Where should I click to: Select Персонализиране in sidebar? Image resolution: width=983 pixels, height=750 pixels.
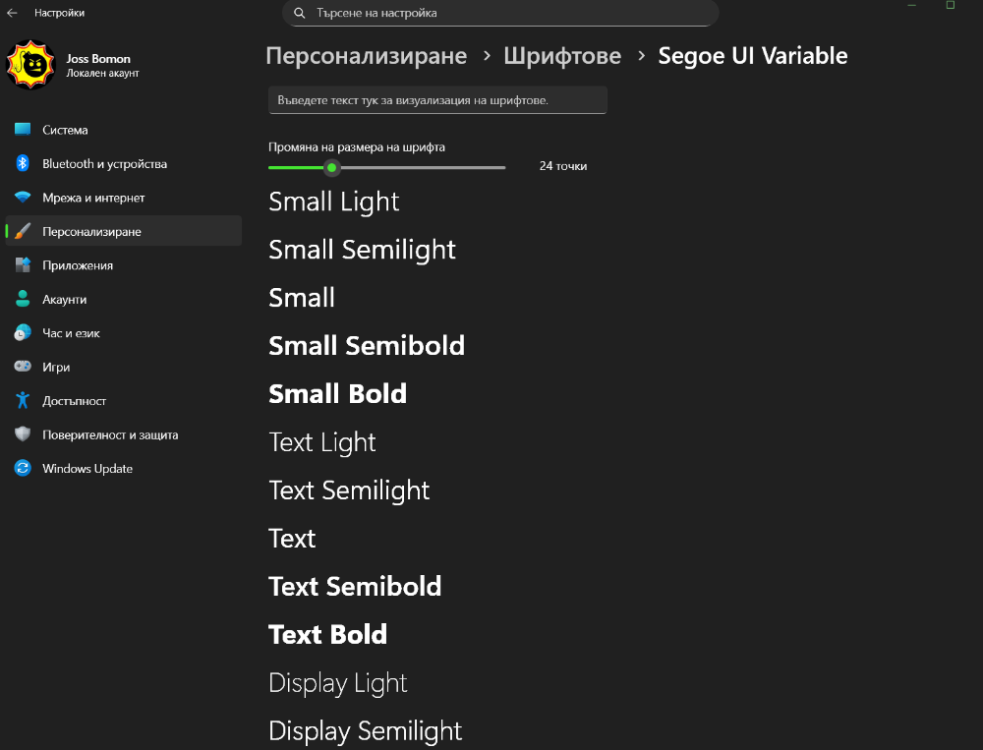124,231
